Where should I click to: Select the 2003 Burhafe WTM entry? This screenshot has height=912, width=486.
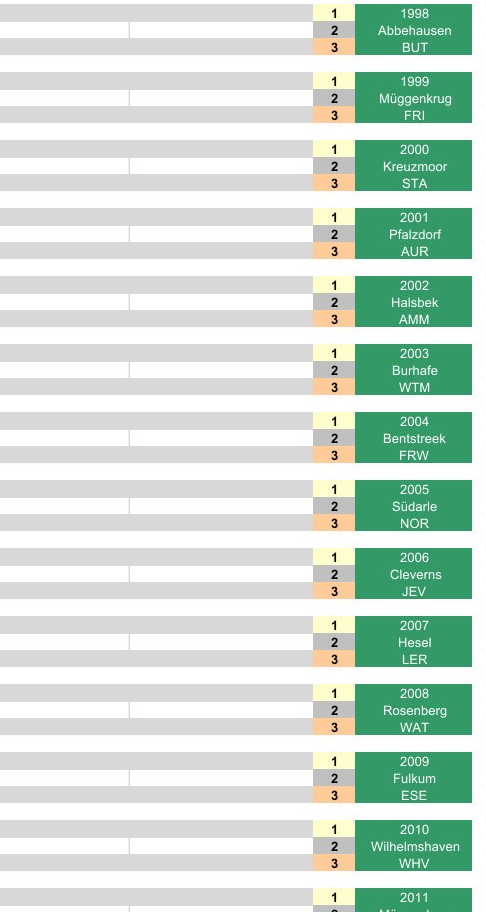[x=413, y=370]
